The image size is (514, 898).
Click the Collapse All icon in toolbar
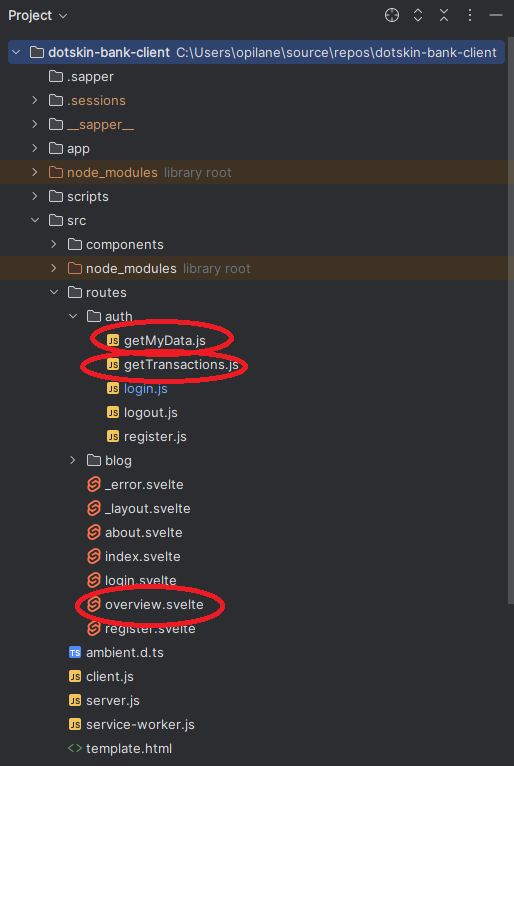tap(444, 15)
